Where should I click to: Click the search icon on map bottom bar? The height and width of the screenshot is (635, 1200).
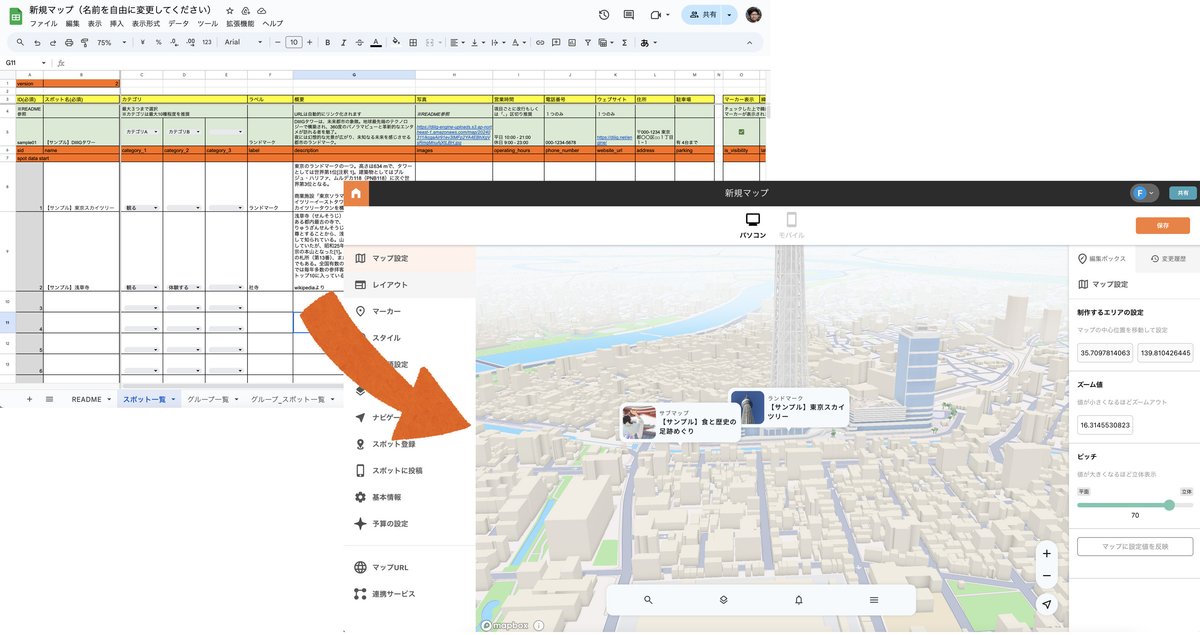coord(648,600)
